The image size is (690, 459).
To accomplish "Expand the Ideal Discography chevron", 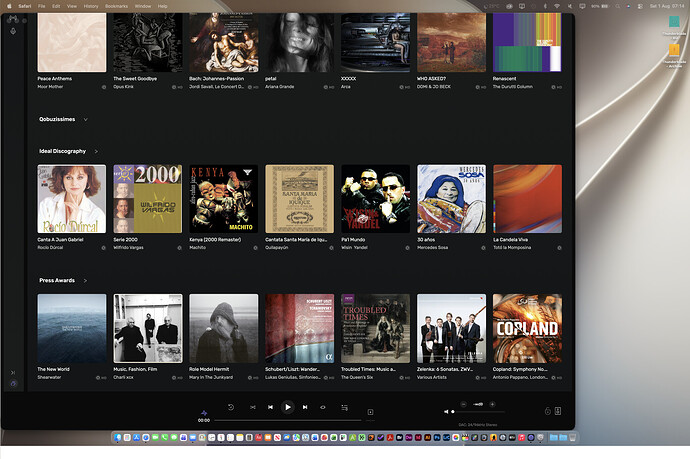I will point(96,151).
